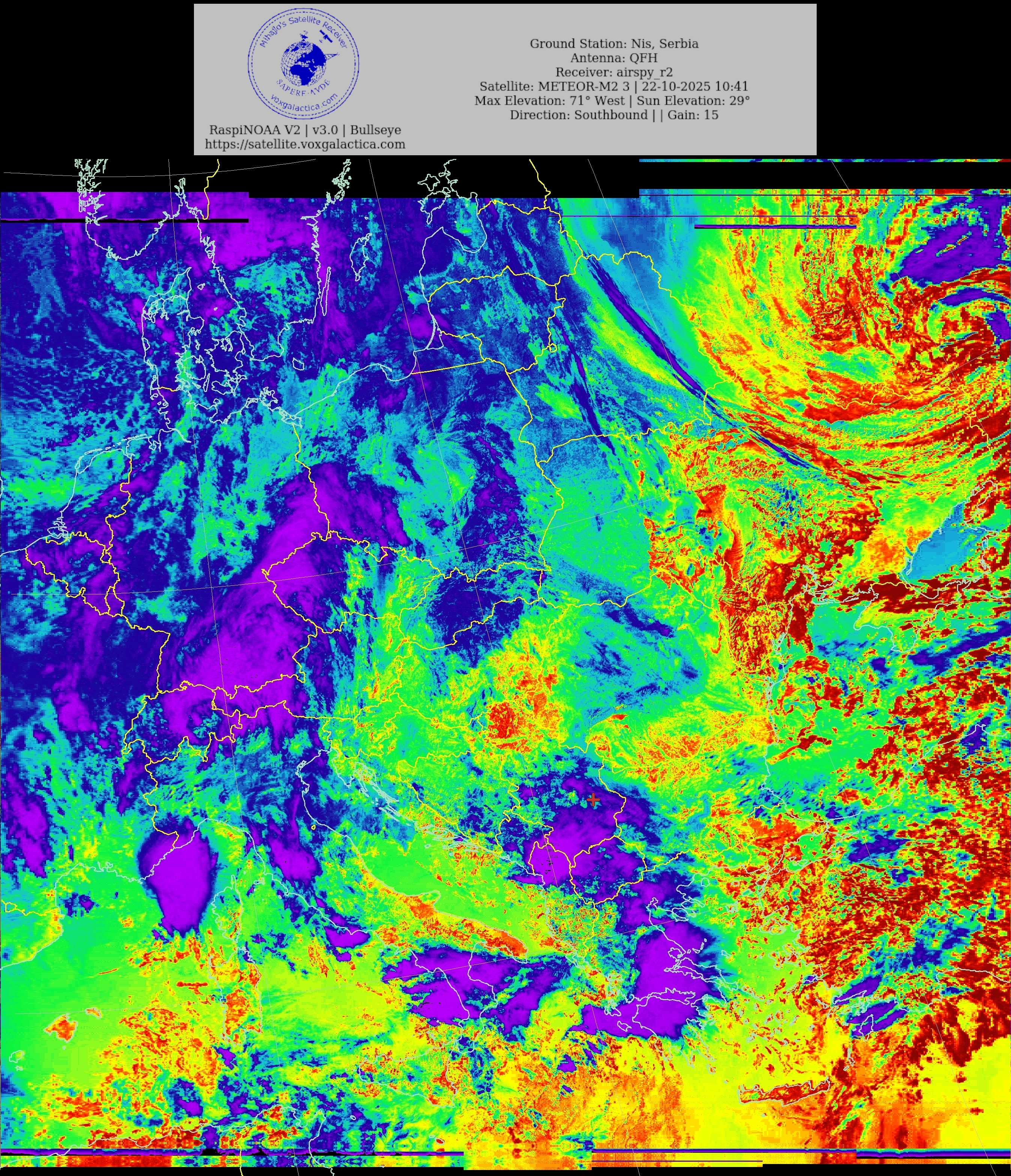Click the Ground Station: Nis, Serbia line
The width and height of the screenshot is (1011, 1176).
614,44
